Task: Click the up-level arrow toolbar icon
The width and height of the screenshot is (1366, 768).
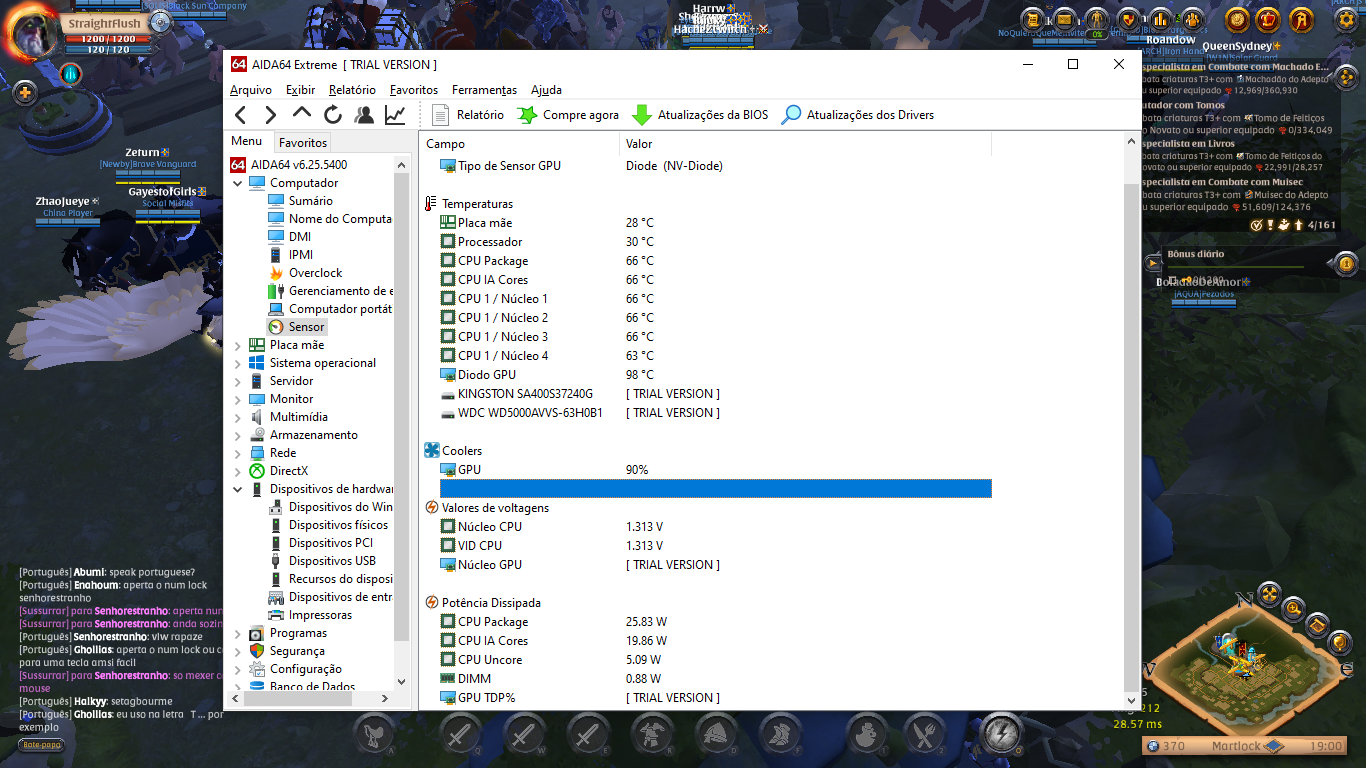Action: pos(301,113)
